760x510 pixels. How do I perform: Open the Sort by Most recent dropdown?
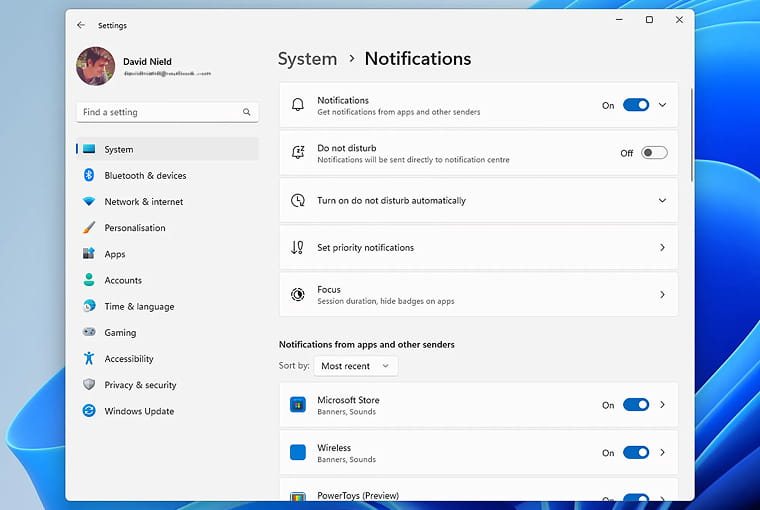tap(355, 366)
